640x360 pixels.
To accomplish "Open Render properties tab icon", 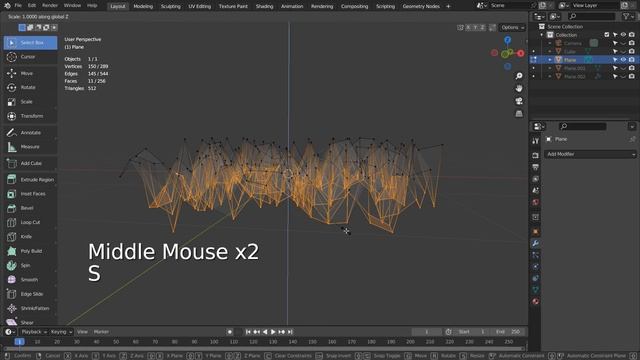I will click(536, 156).
